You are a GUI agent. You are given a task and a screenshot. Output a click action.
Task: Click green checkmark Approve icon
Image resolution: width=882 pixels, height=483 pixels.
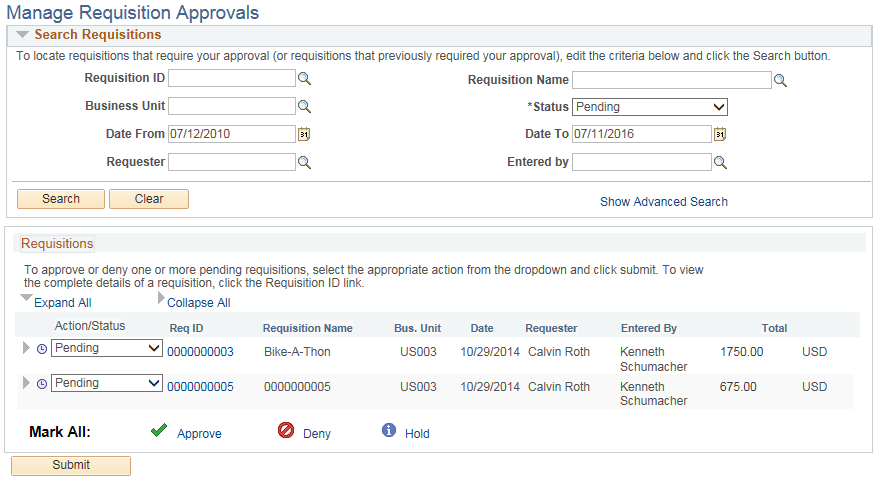tap(159, 431)
